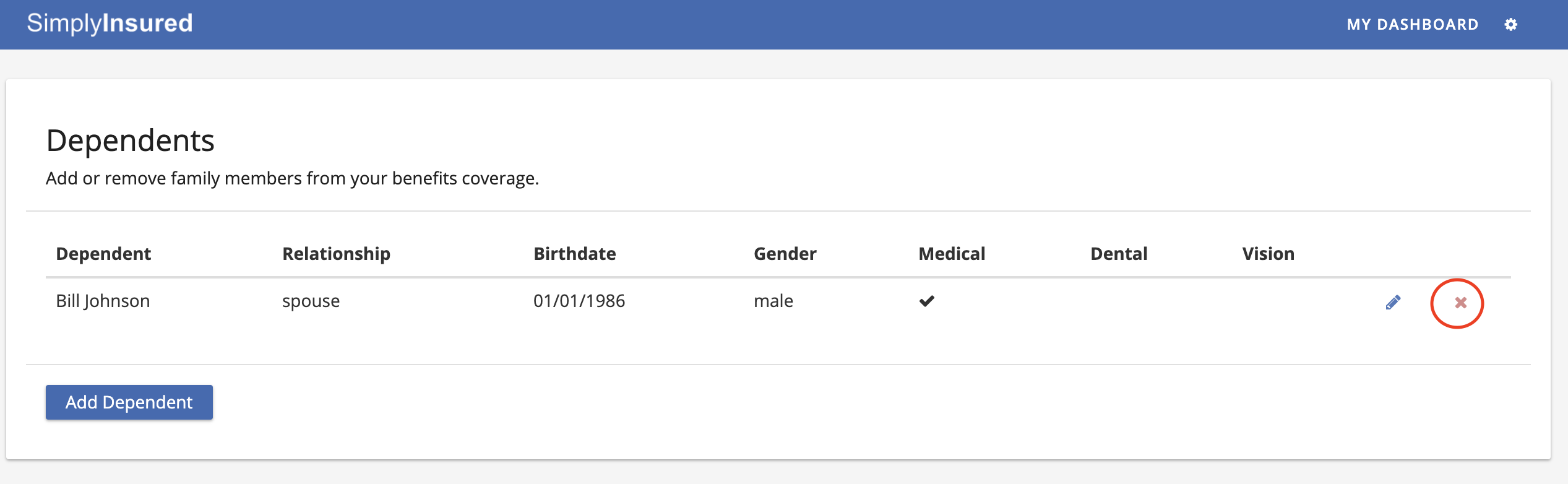Image resolution: width=1568 pixels, height=484 pixels.
Task: Select the Bill Johnson name cell
Action: coord(103,301)
